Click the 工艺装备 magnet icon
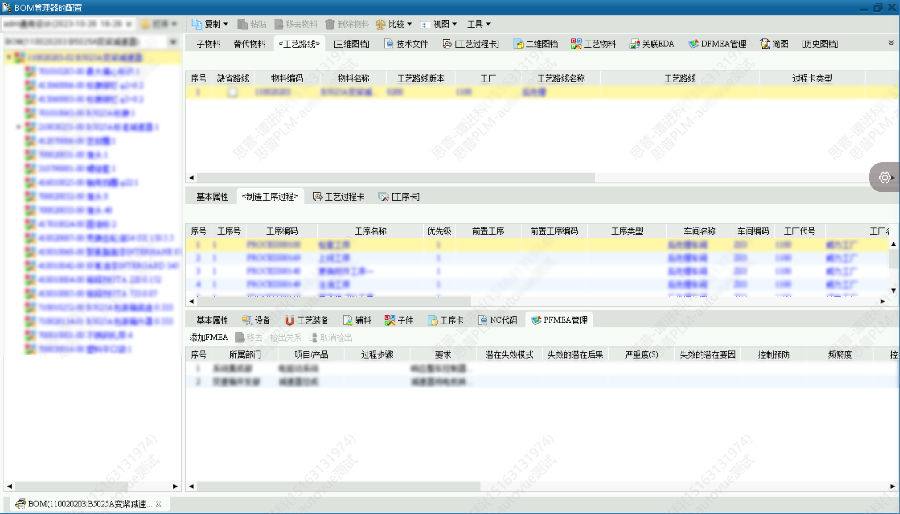Viewport: 900px width, 514px height. 289,320
